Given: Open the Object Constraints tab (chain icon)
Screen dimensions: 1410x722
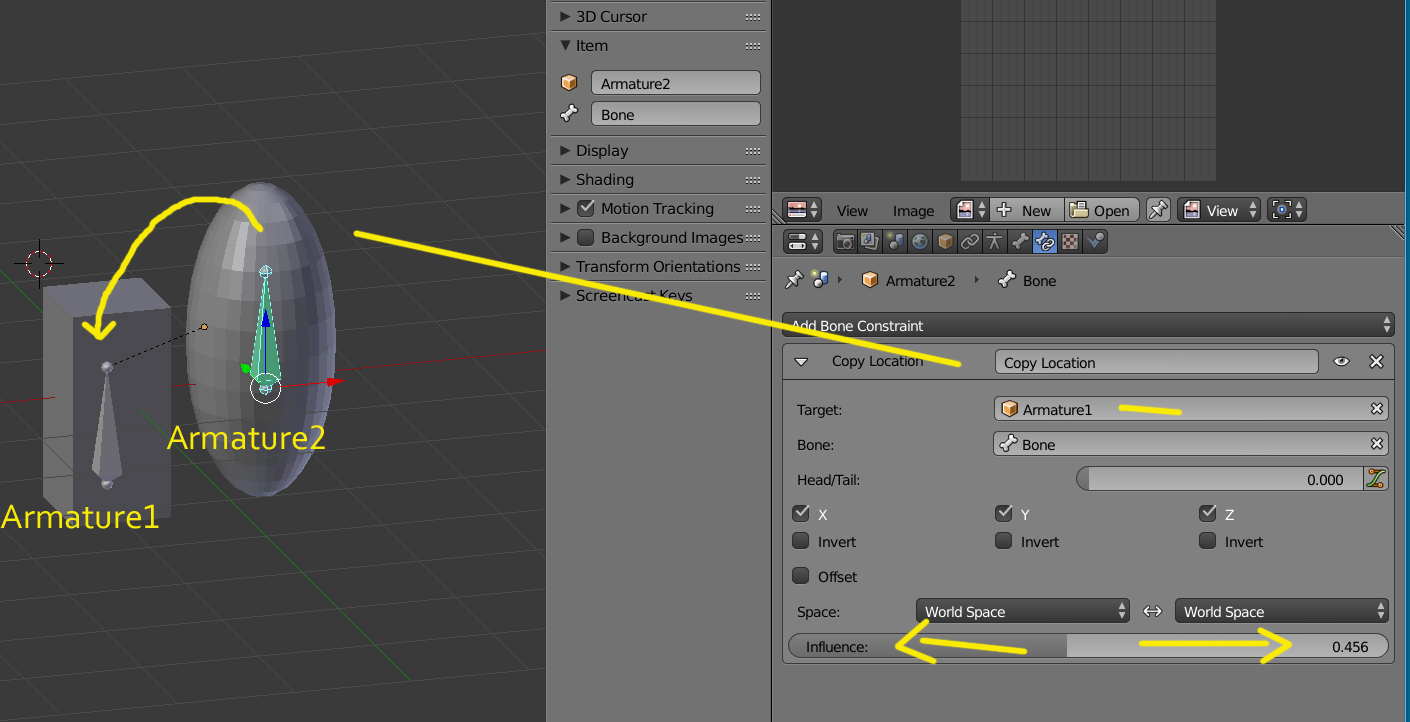Looking at the screenshot, I should point(970,241).
